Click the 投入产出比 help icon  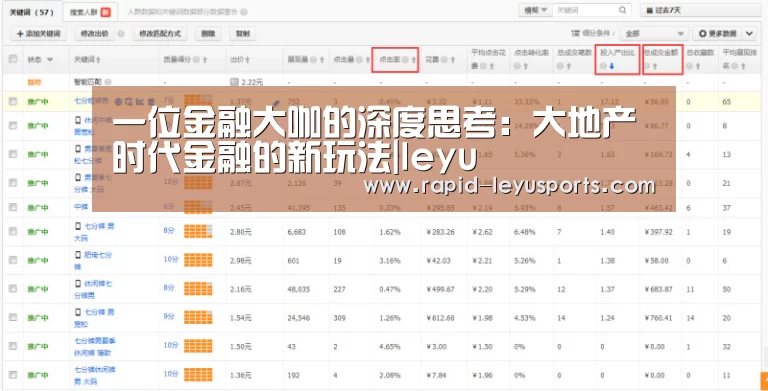603,66
